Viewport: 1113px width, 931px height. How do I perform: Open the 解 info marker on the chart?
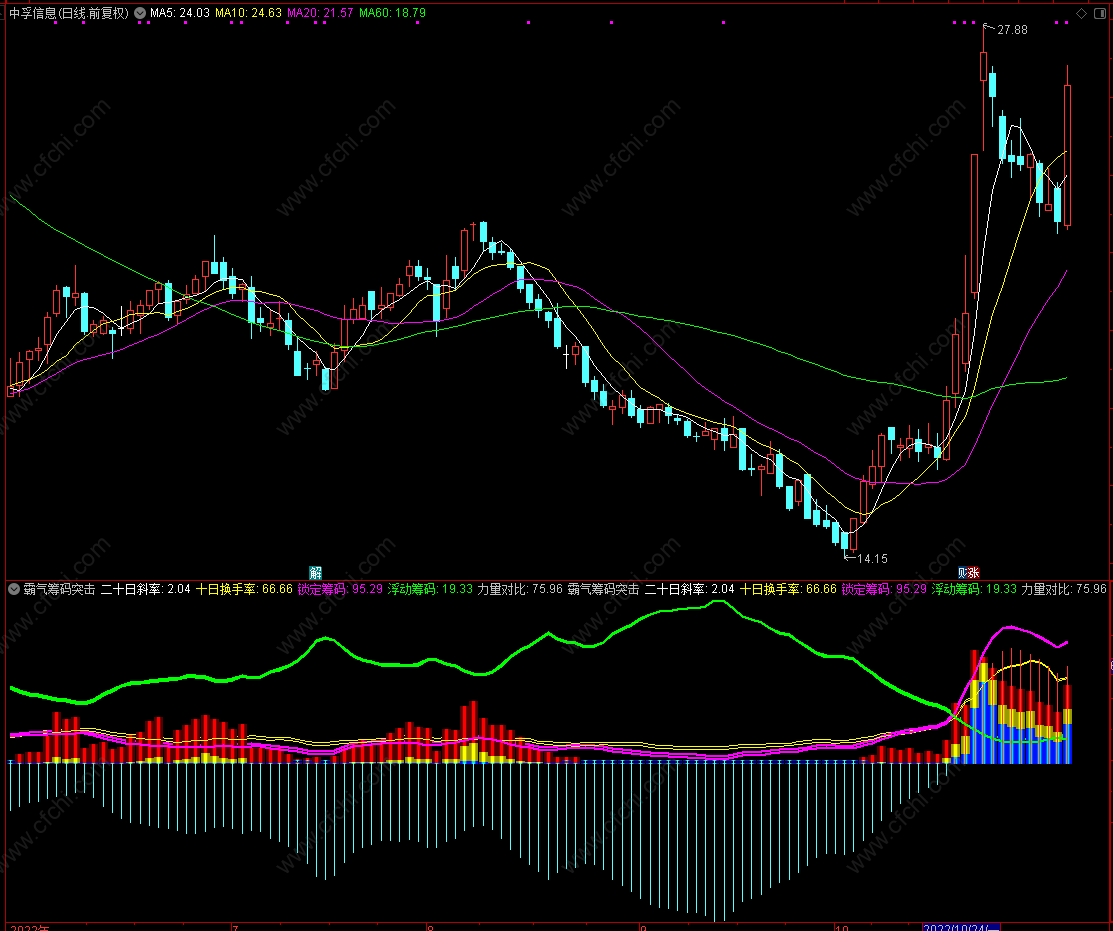[316, 573]
